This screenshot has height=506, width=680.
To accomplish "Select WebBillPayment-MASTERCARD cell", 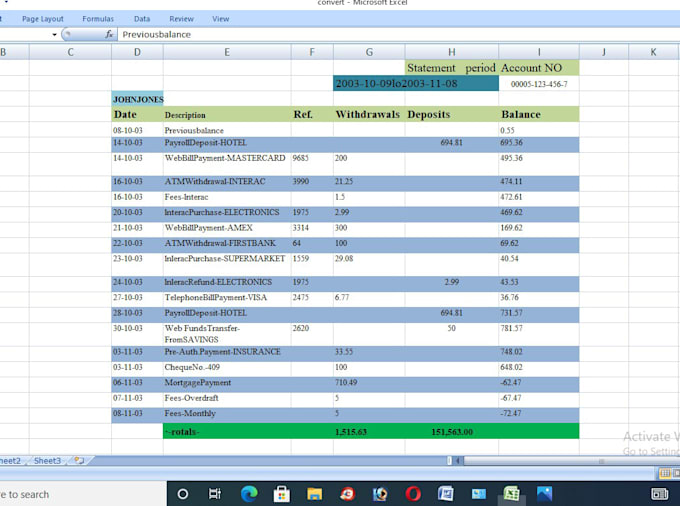I will (227, 163).
